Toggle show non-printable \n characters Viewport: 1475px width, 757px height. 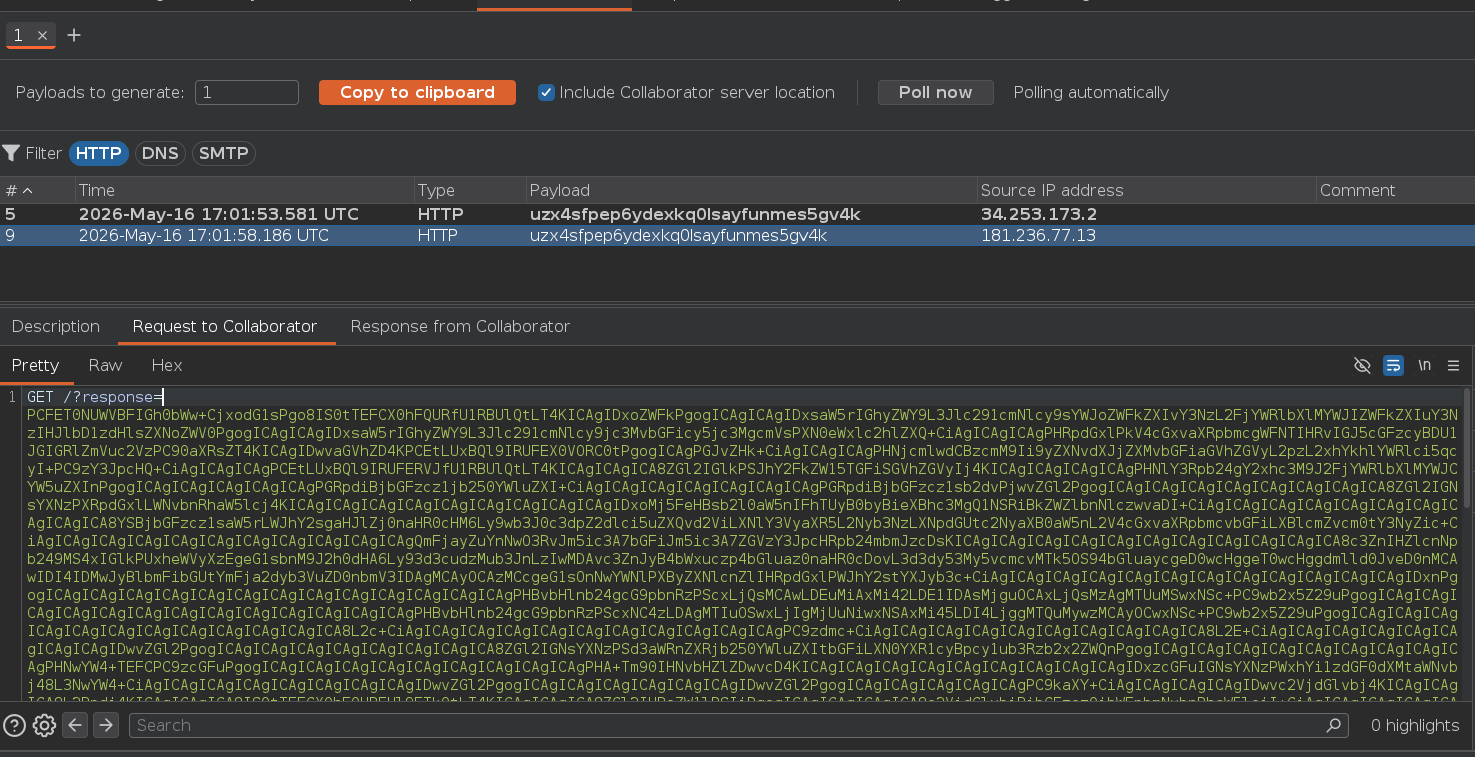tap(1424, 365)
